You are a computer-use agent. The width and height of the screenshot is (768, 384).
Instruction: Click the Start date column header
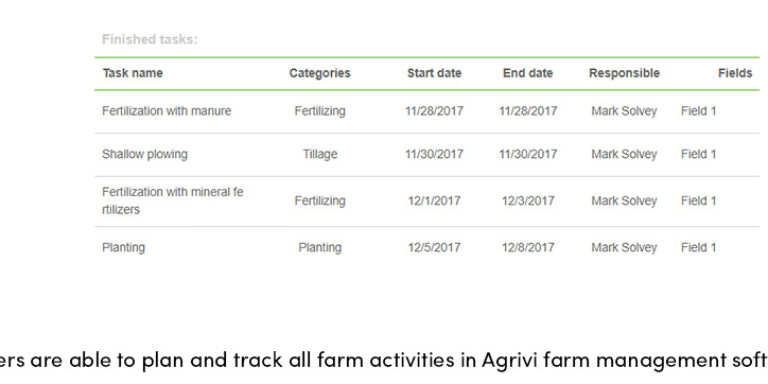point(434,73)
